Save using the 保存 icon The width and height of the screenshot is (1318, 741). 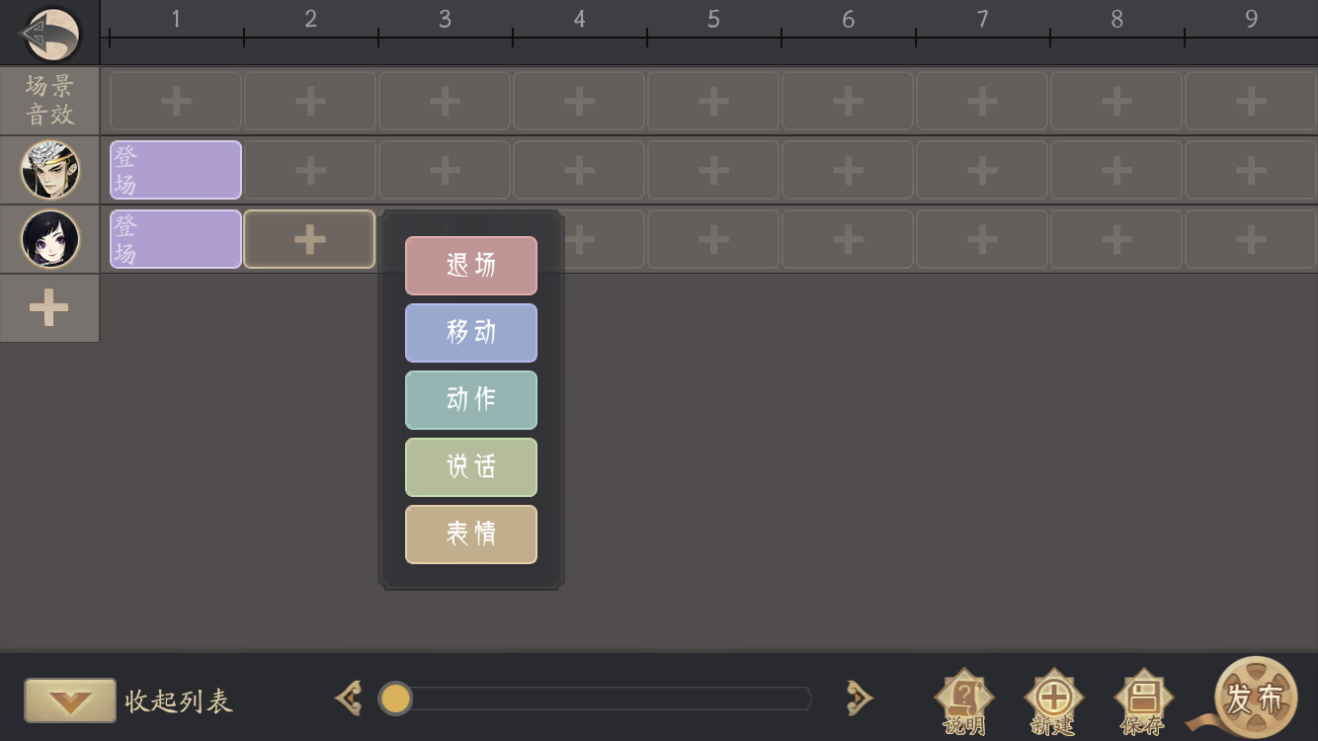(1143, 702)
